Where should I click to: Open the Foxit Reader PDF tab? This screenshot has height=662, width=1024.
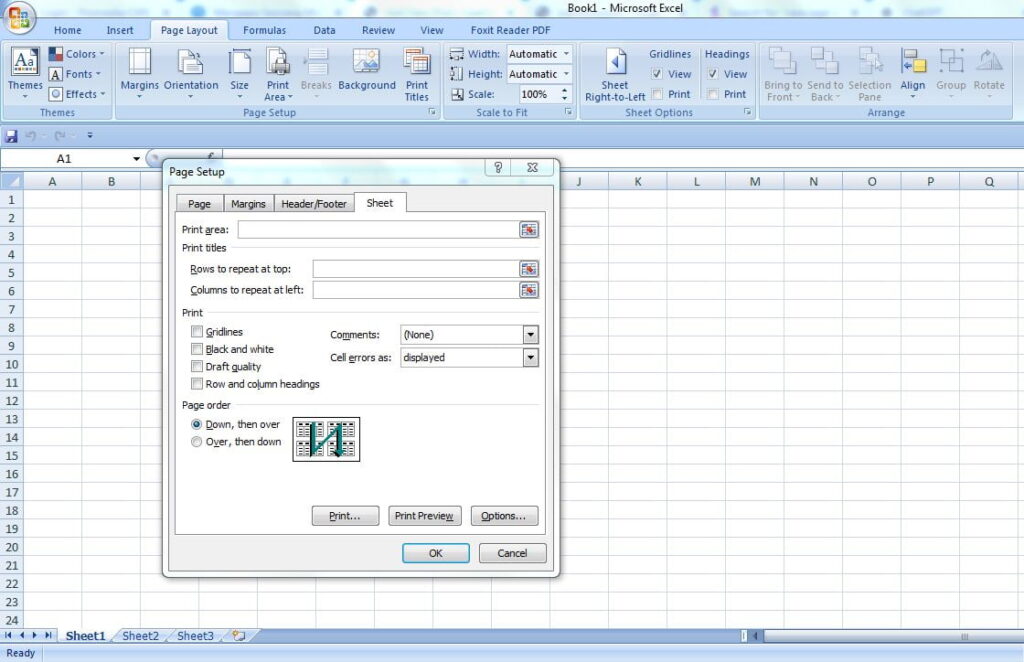pos(511,31)
